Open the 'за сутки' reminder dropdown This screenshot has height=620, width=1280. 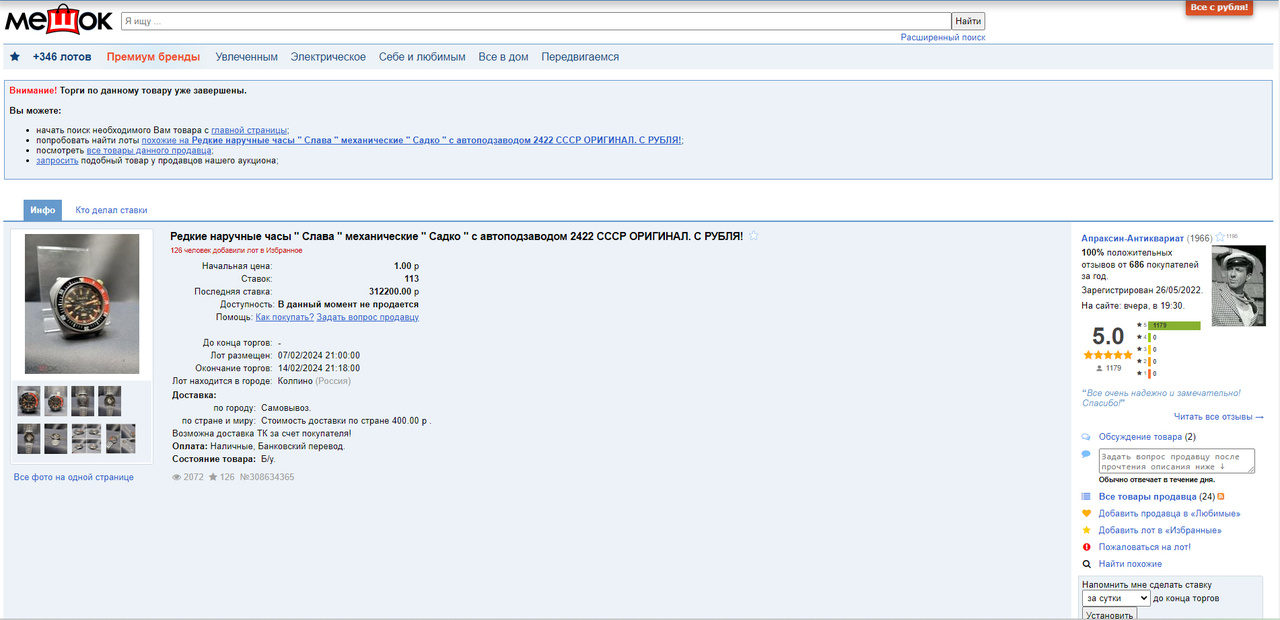coord(1115,598)
